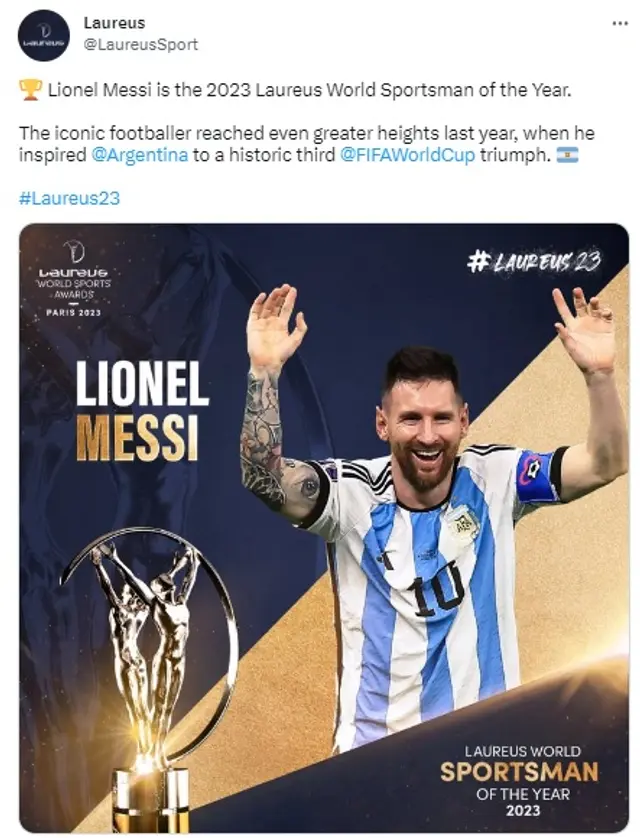Open the @Argentina mention link

[x=140, y=155]
